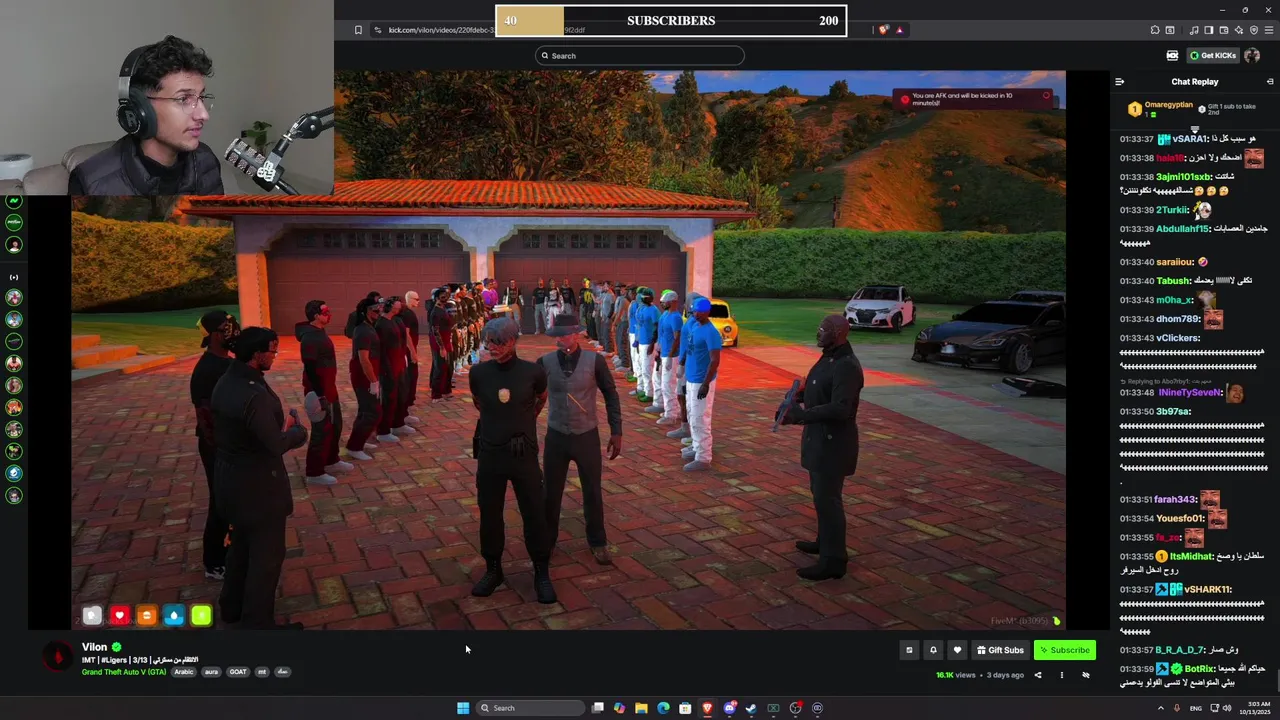Click the Kick icon left of Get KICKs

(x=1172, y=55)
